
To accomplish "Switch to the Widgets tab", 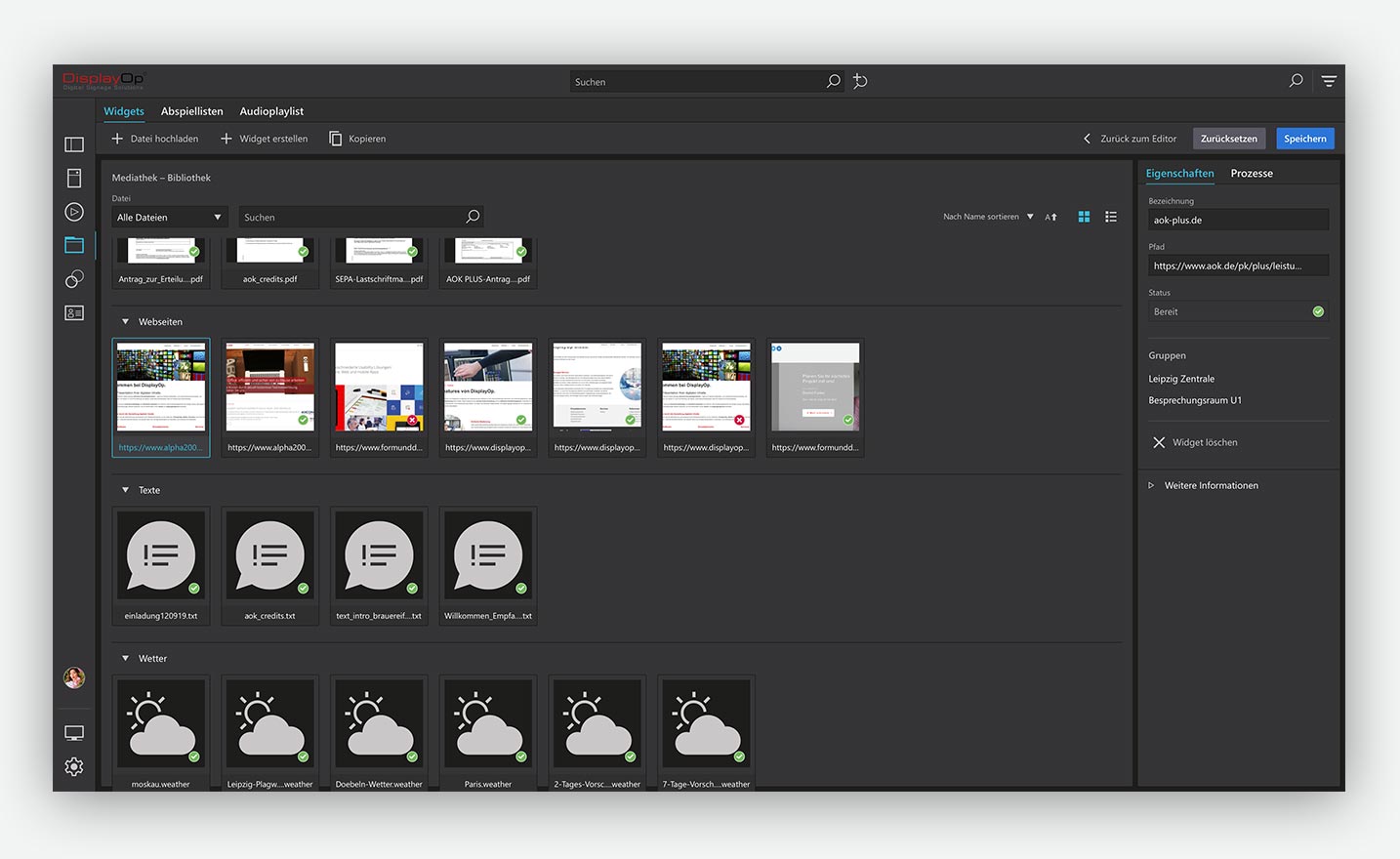I will point(124,111).
